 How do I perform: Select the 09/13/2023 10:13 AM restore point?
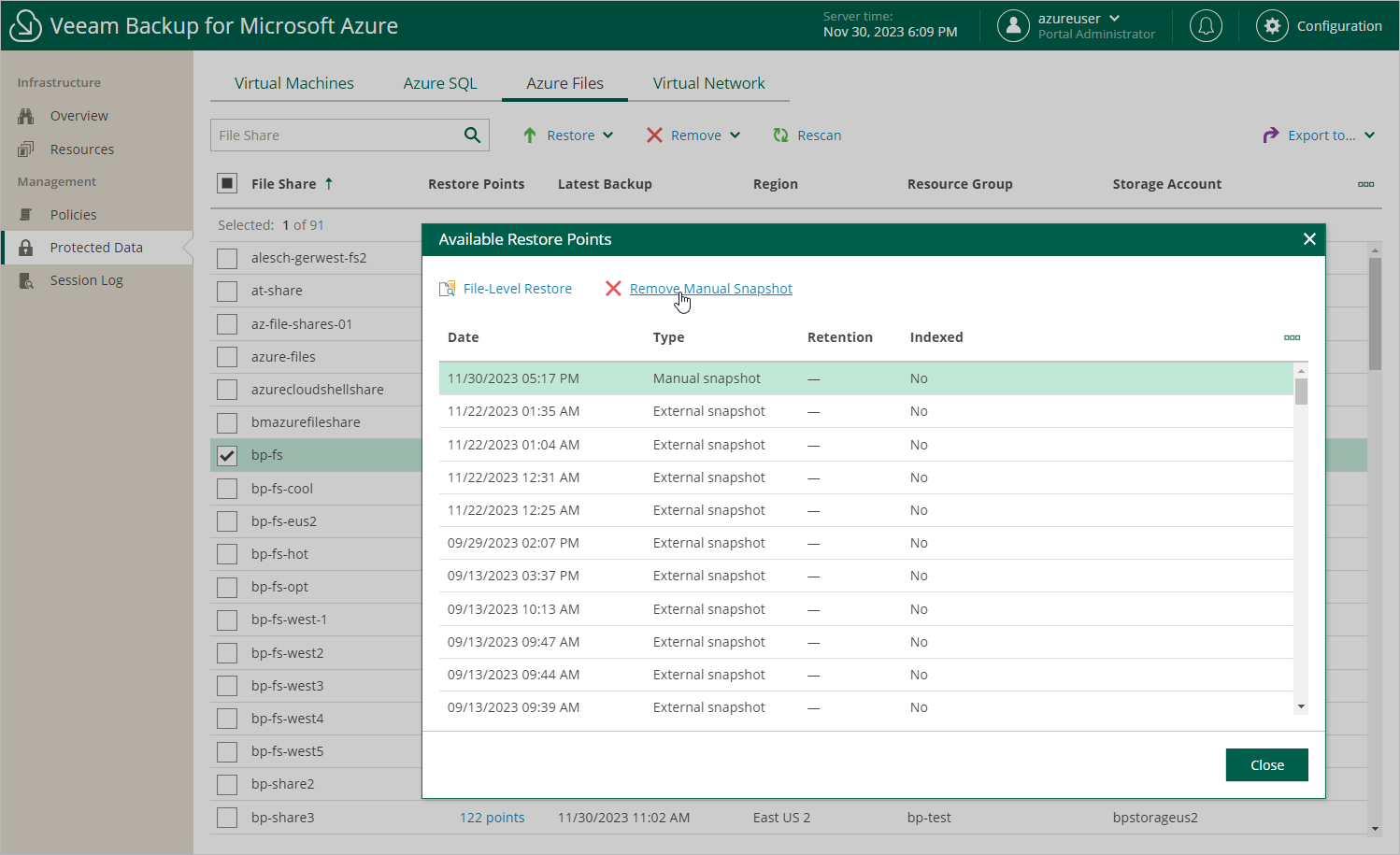[865, 609]
